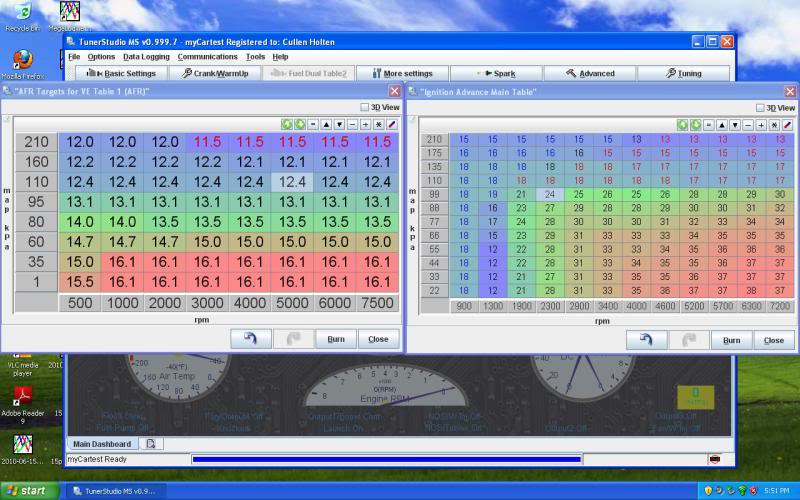This screenshot has height=500, width=800.
Task: Click the asterisk multiply icon in AFR Targets toolbar
Action: (379, 124)
